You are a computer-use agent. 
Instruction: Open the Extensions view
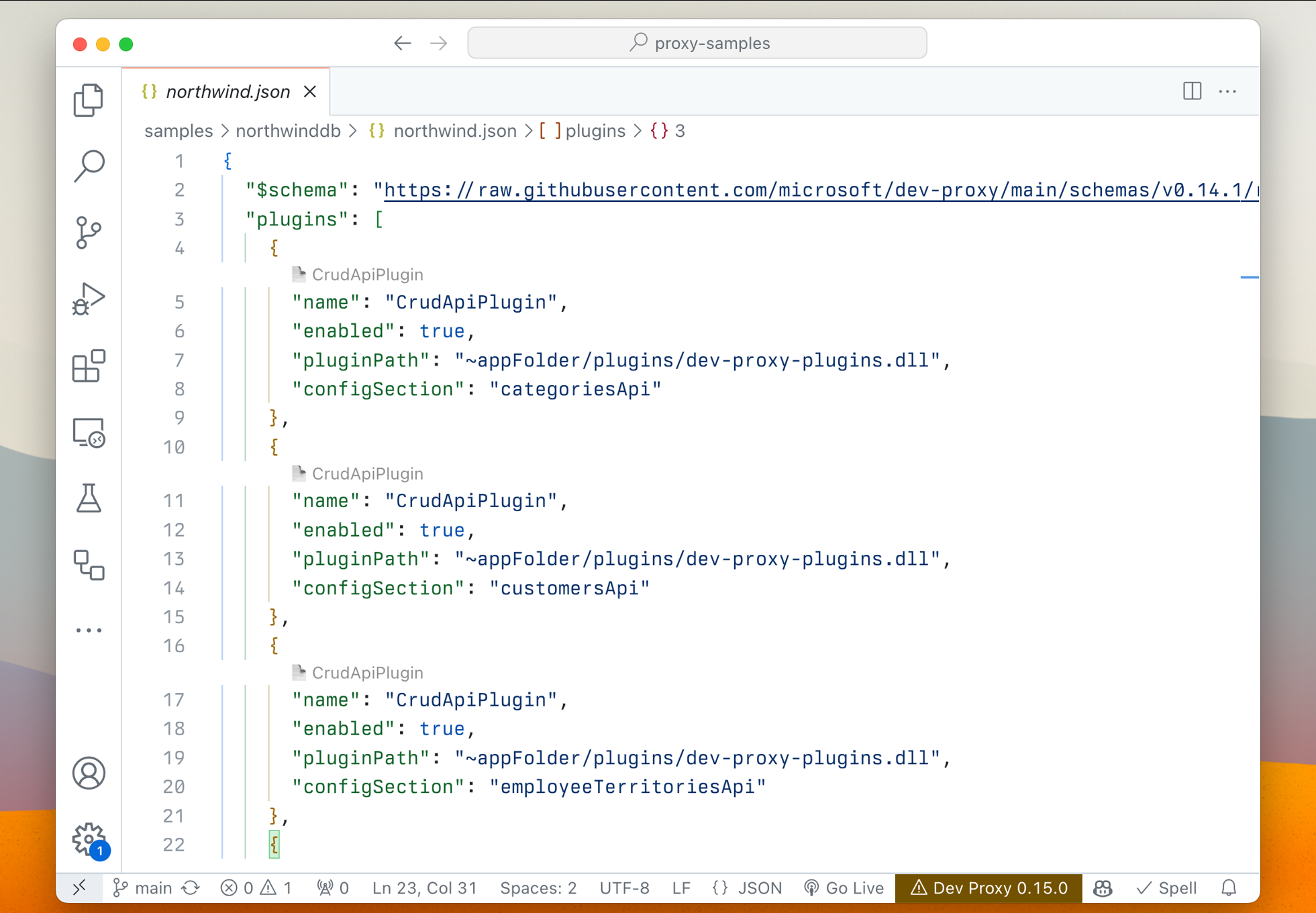point(88,366)
